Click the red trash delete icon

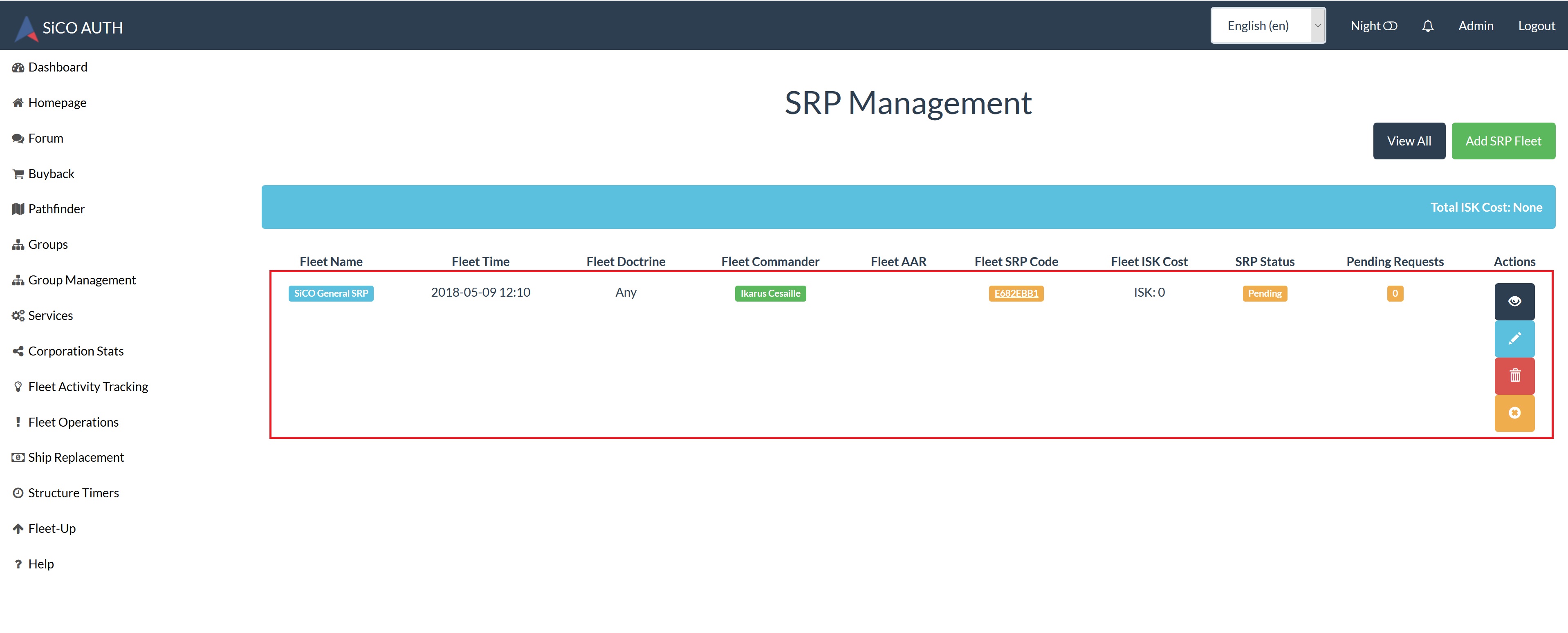point(1514,376)
